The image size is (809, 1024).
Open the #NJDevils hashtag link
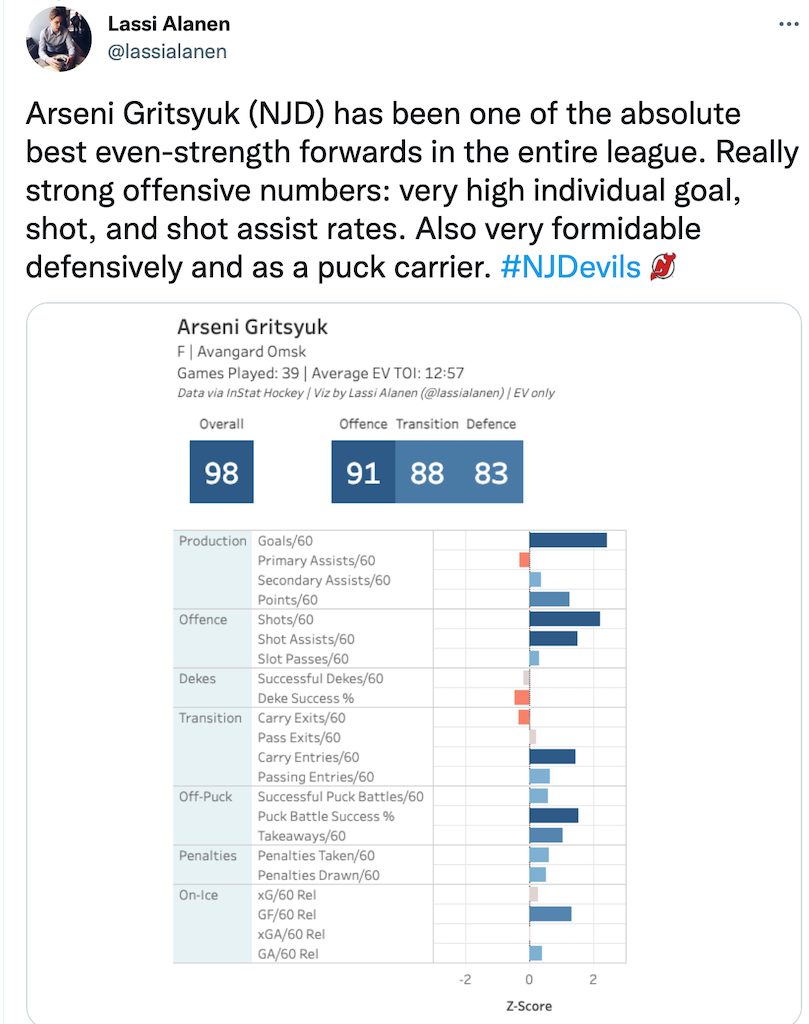[x=571, y=267]
